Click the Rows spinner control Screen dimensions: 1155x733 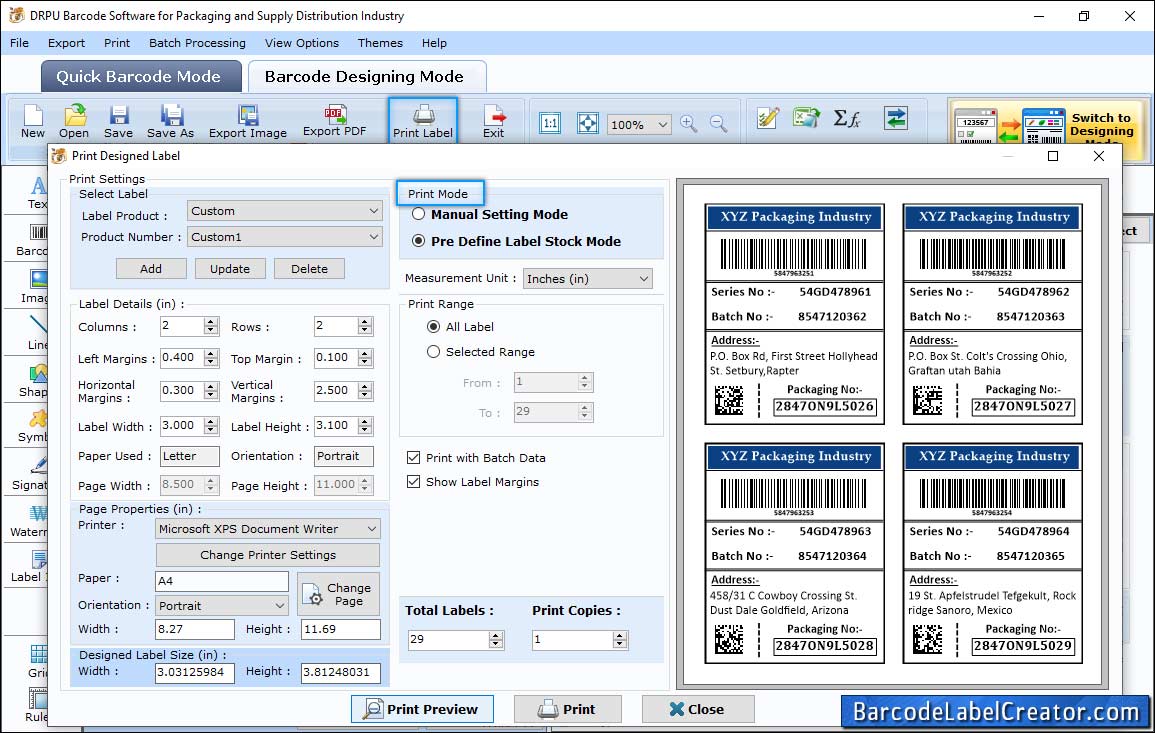coord(365,326)
